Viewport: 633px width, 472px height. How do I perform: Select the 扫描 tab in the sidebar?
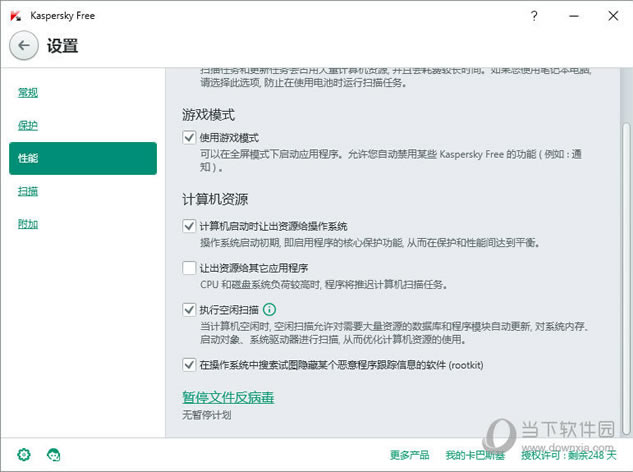point(28,191)
